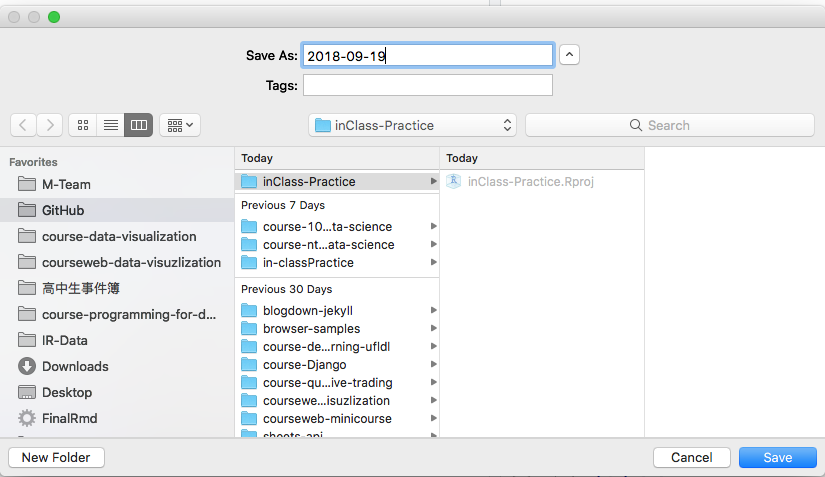Go forward in folder history
Image resolution: width=825 pixels, height=477 pixels.
pyautogui.click(x=50, y=125)
